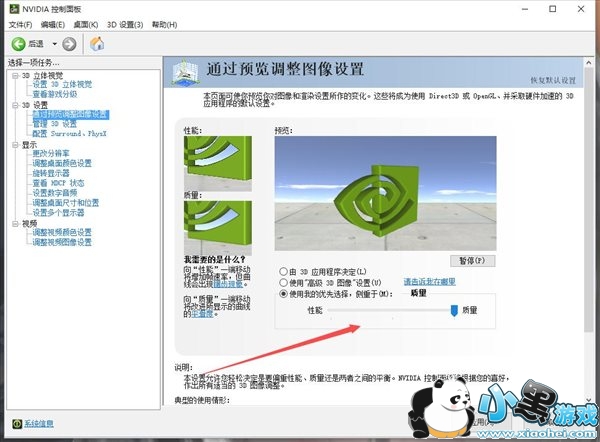600x442 pixels.
Task: Open the 3D 设置(3) menu
Action: pos(125,25)
